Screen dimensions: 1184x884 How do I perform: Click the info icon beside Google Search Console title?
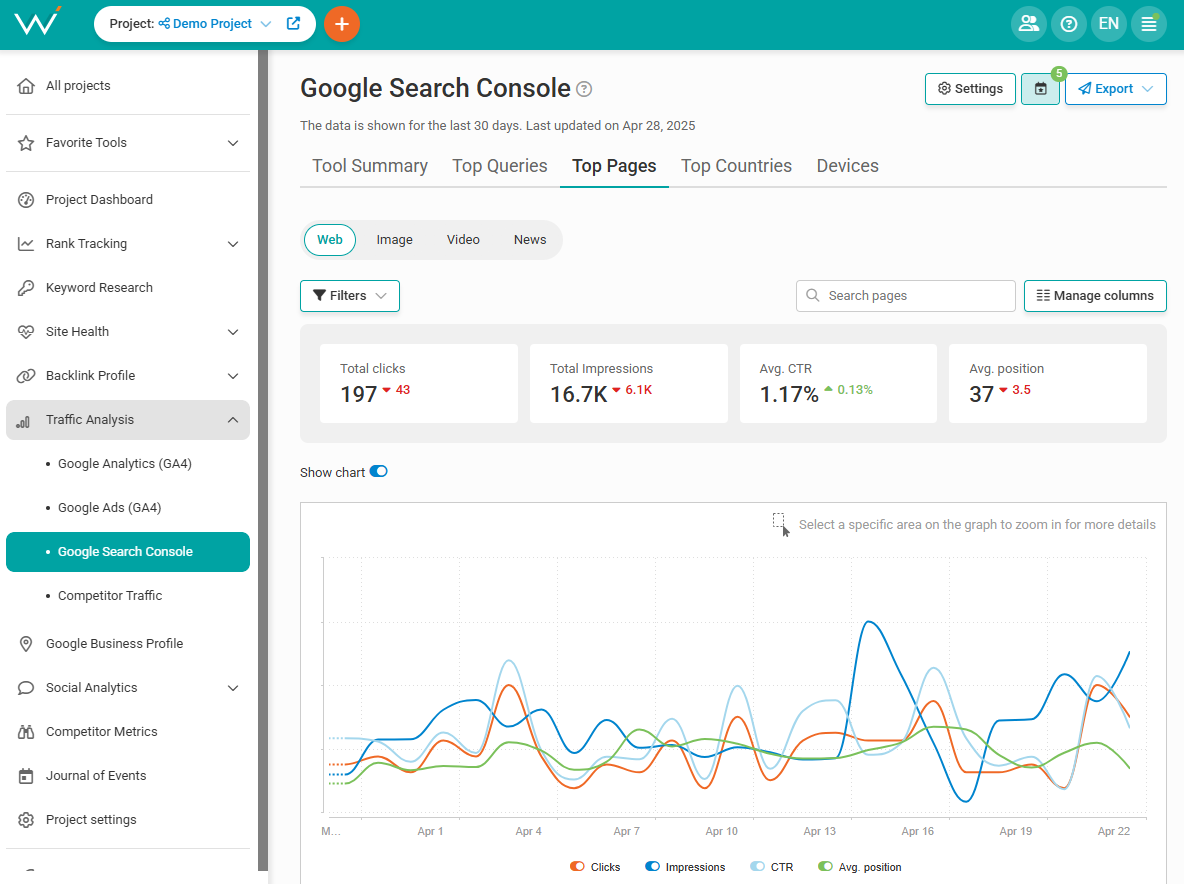(584, 89)
